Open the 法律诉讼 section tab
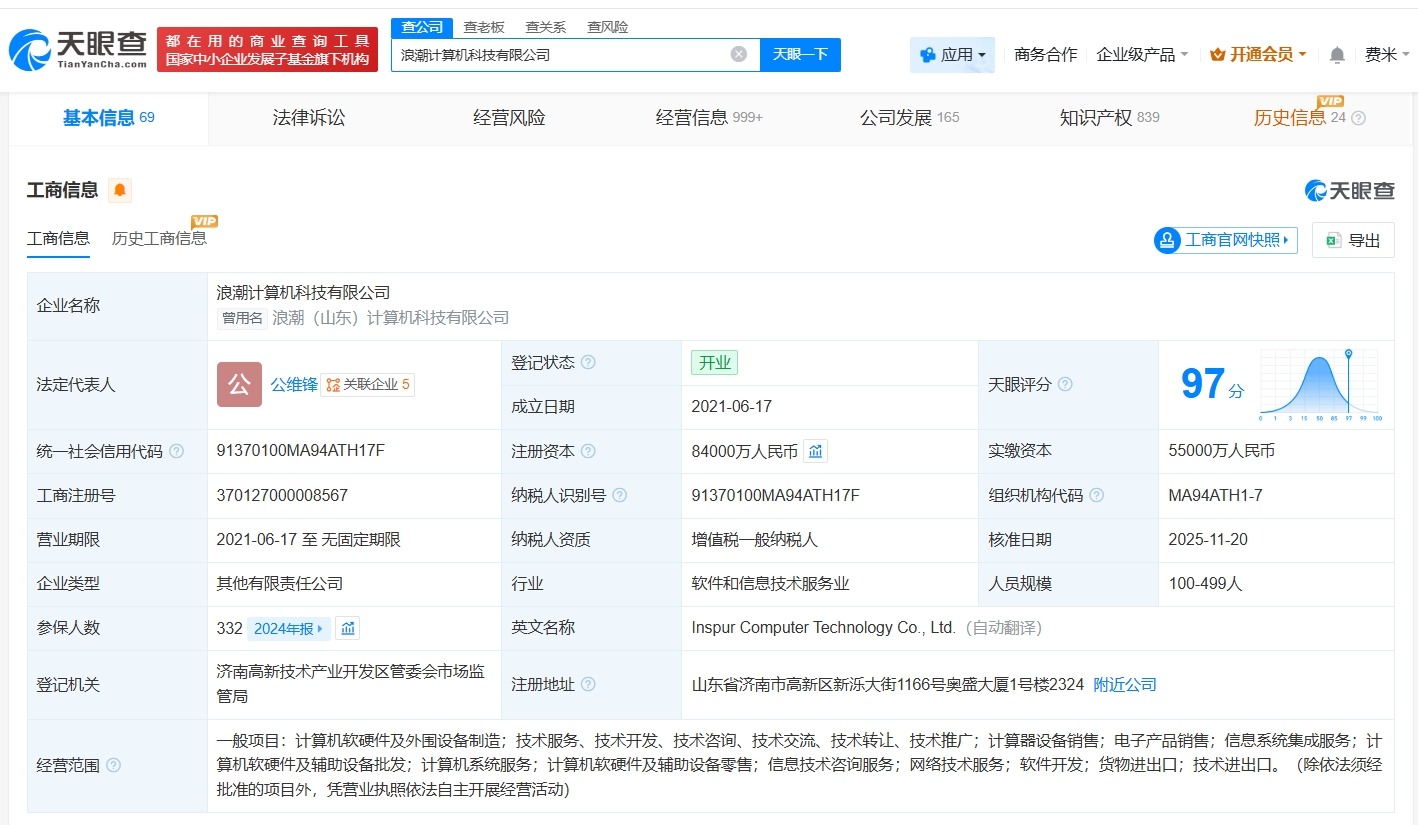 point(307,117)
